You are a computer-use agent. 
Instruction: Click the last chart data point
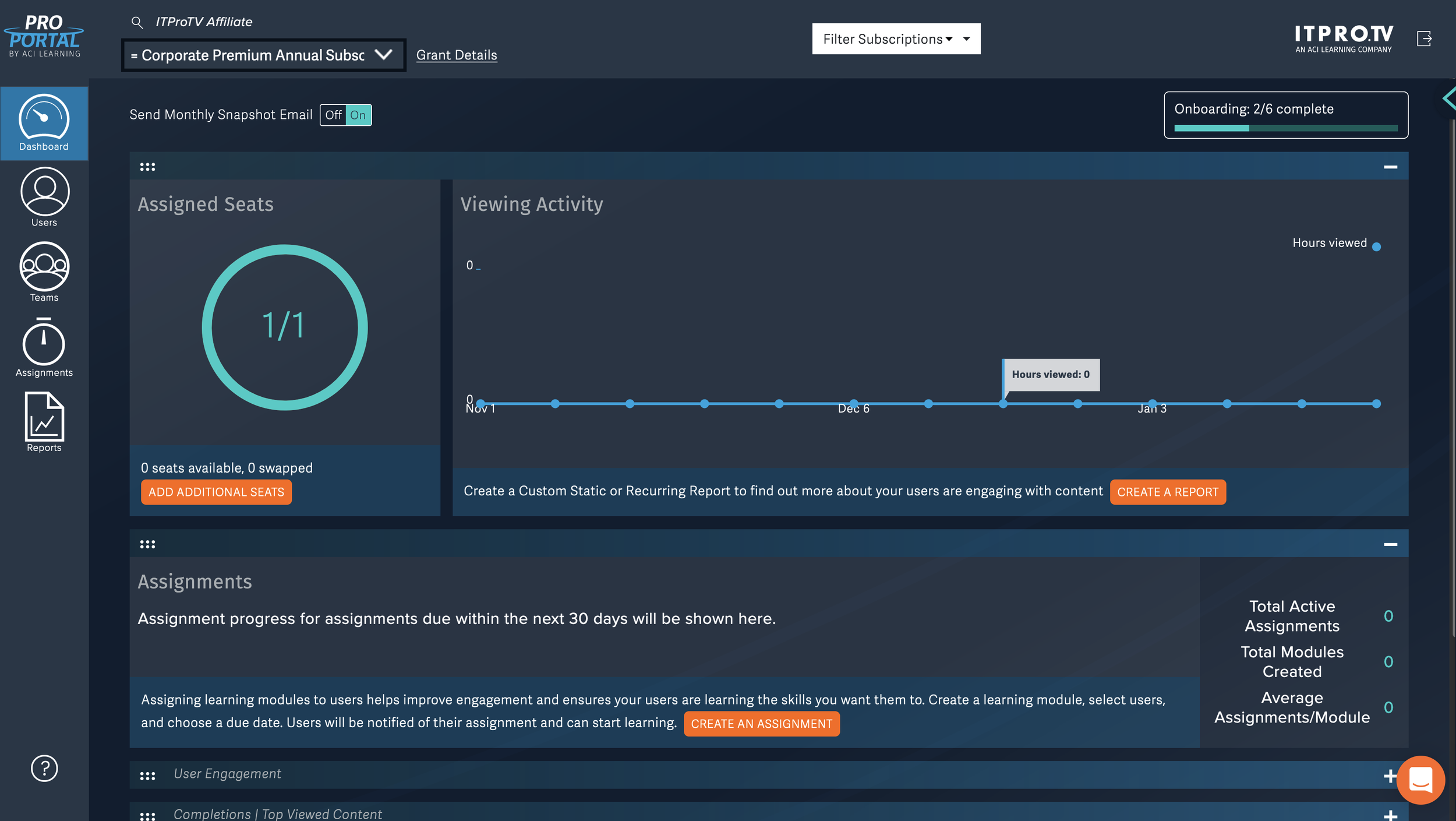[1376, 403]
